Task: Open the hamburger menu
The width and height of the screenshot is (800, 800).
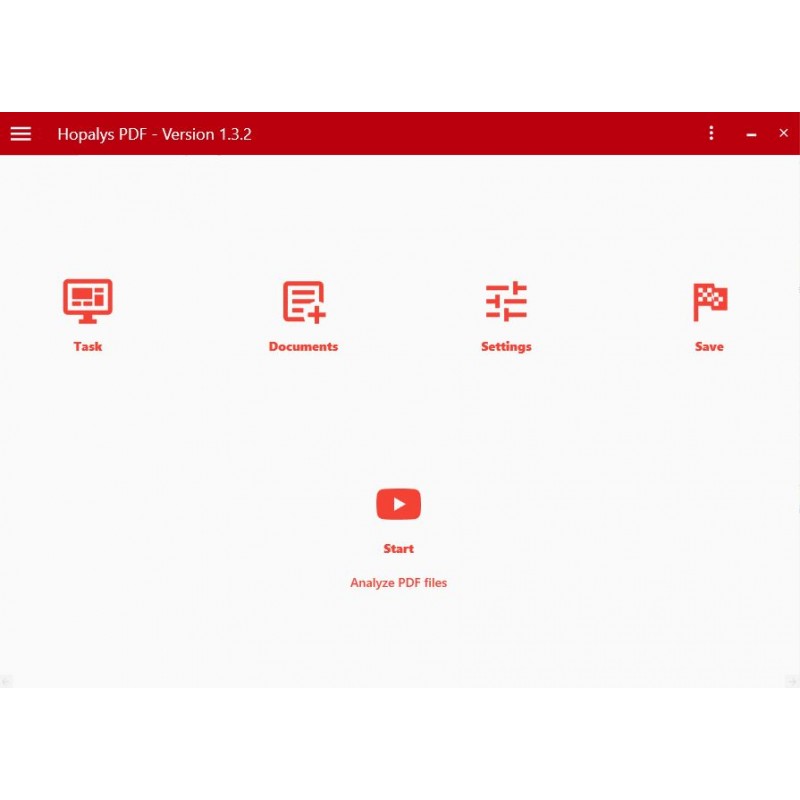Action: (21, 134)
